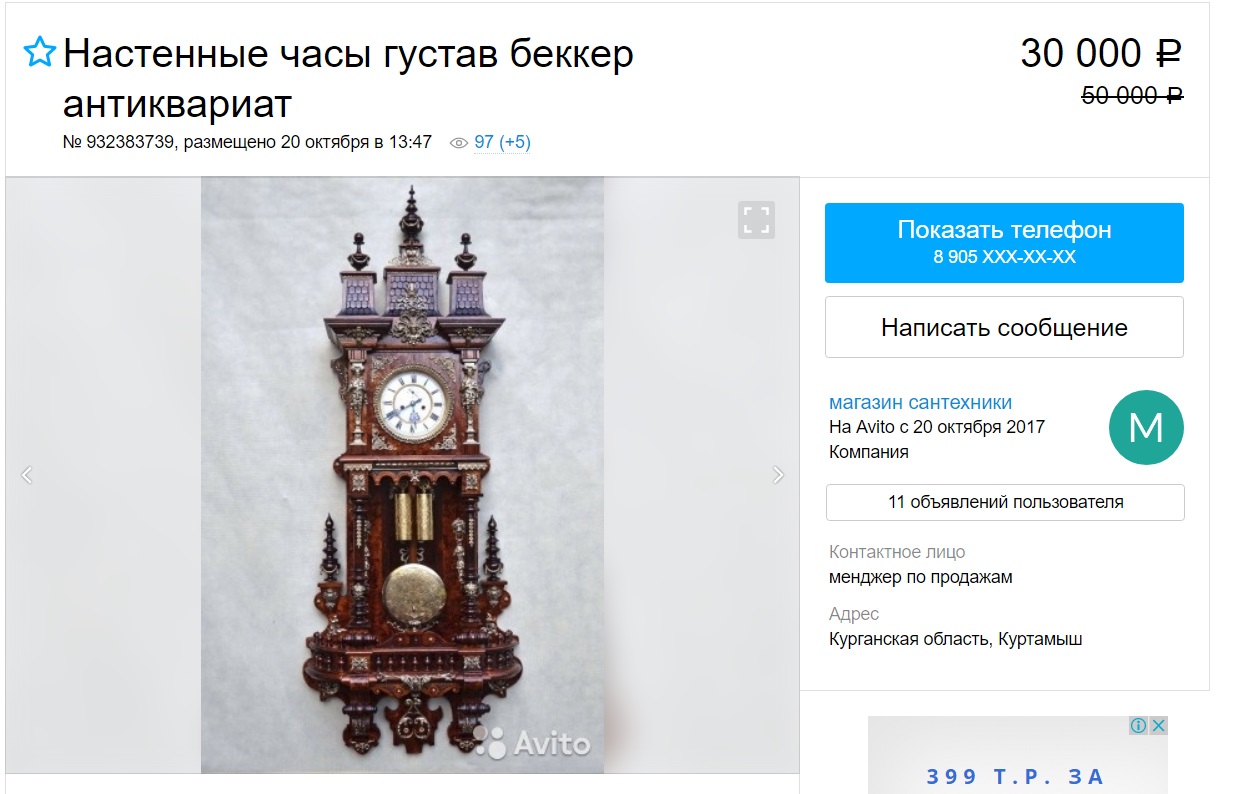View 11 объявлений пользователя
This screenshot has height=794, width=1258.
(1005, 502)
